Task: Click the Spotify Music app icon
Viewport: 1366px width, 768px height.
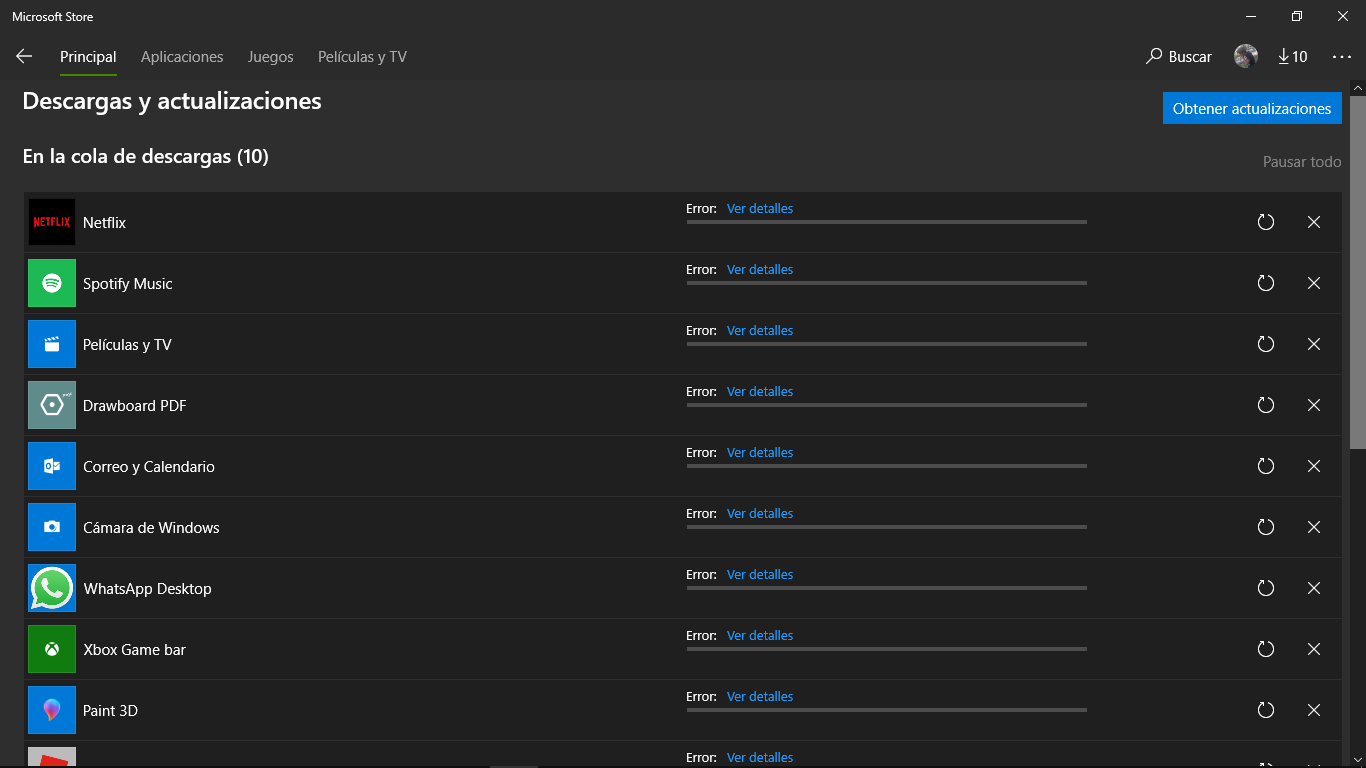Action: (x=52, y=283)
